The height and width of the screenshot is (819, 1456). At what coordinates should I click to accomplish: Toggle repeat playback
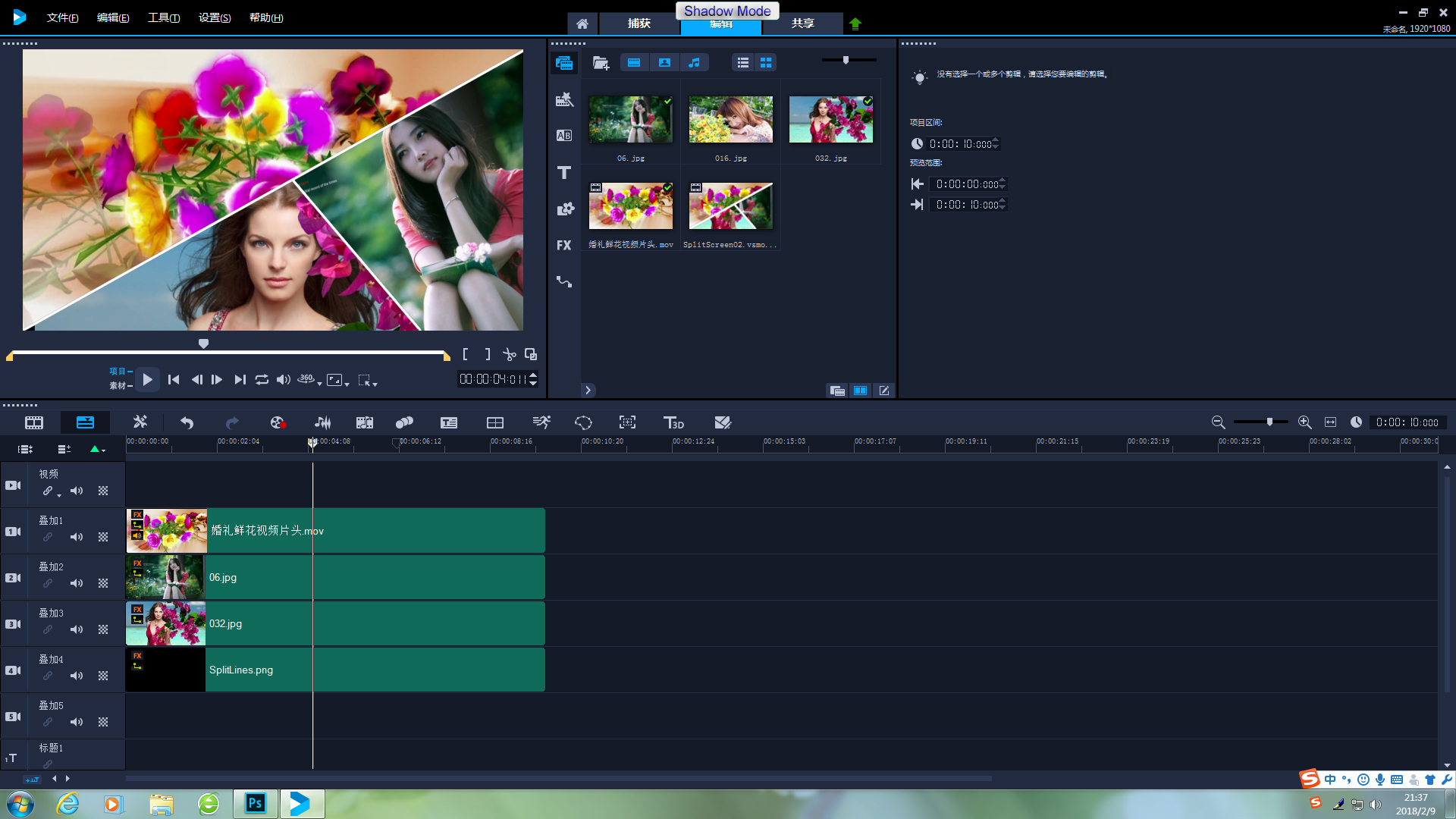click(x=262, y=379)
